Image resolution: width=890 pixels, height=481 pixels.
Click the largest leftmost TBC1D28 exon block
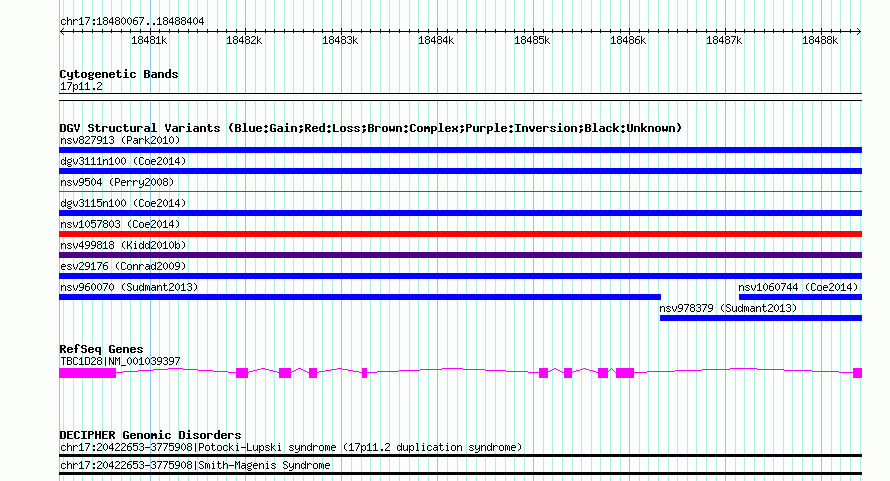coord(87,373)
